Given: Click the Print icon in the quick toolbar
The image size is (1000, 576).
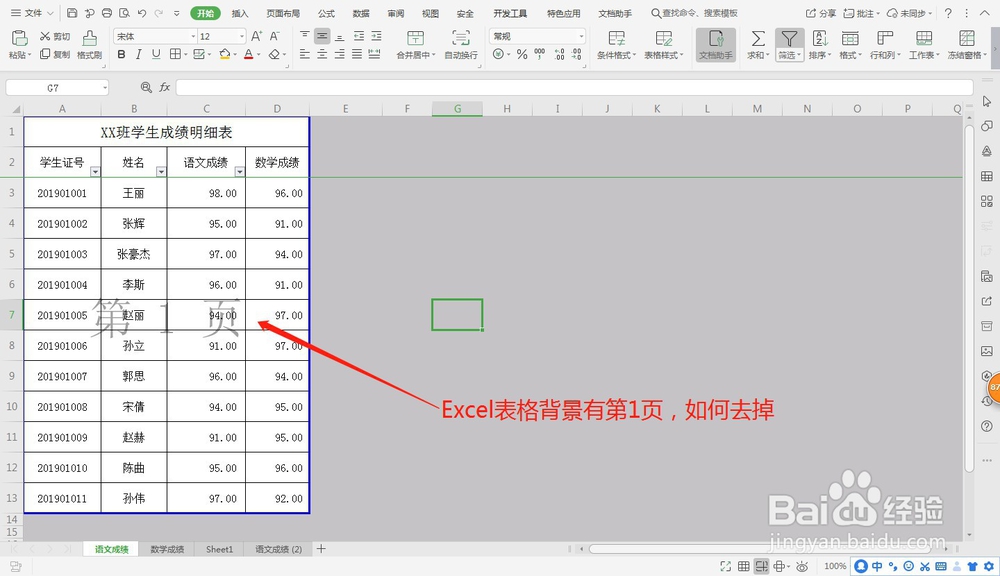Looking at the screenshot, I should (107, 13).
